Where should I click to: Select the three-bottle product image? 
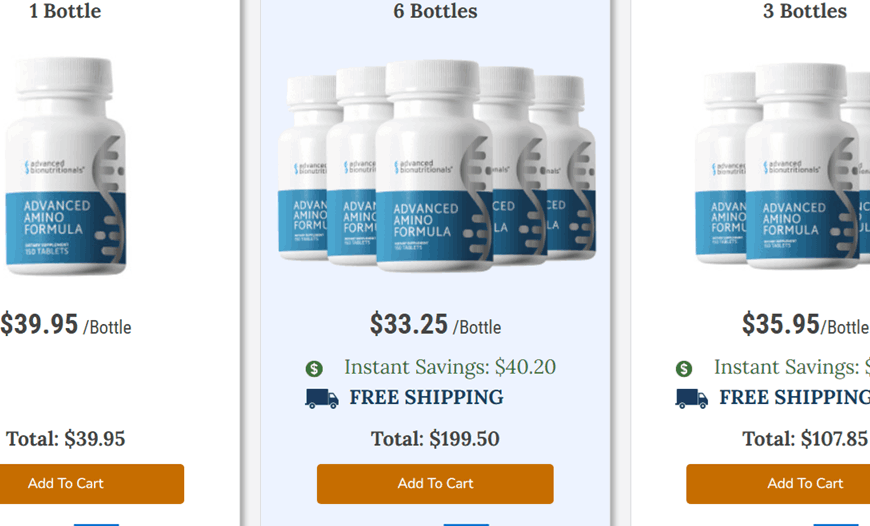click(782, 166)
